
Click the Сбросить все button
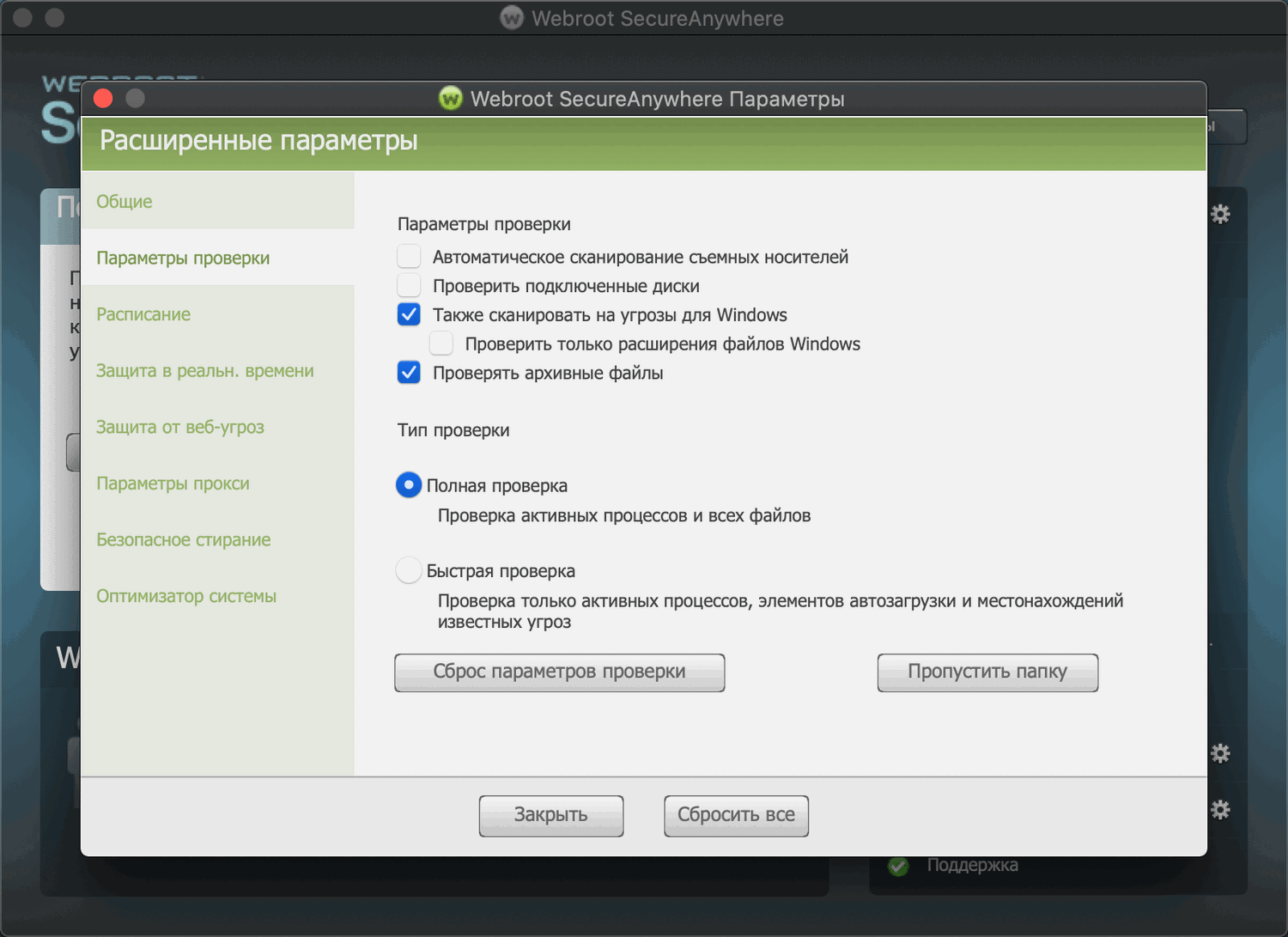click(736, 815)
